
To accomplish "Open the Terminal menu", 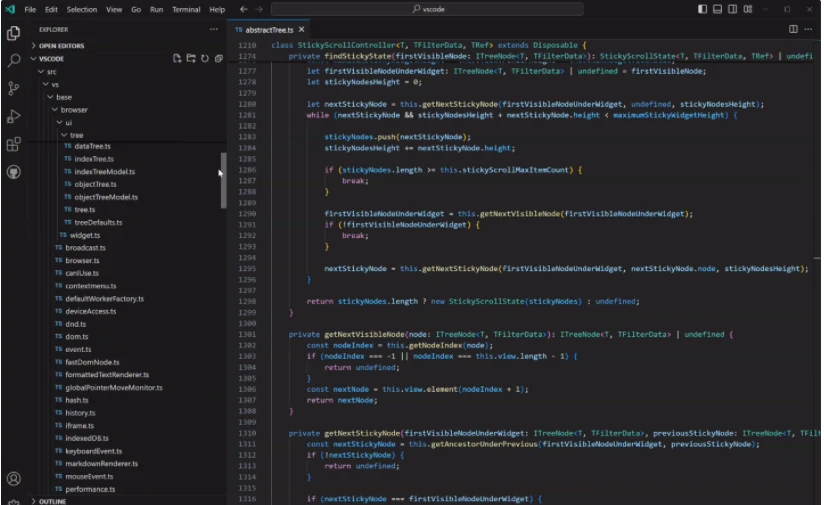I will click(x=186, y=9).
